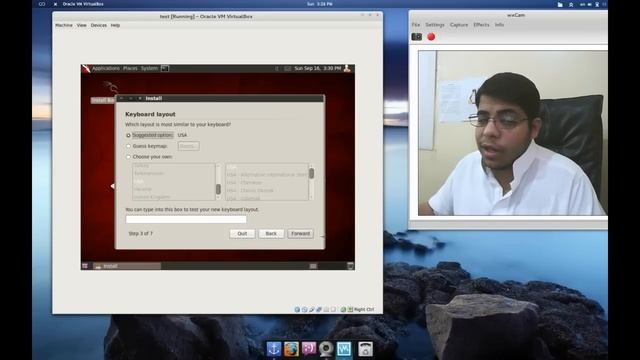
Task: Click VirtualBox hard disk status icon
Action: click(x=297, y=309)
